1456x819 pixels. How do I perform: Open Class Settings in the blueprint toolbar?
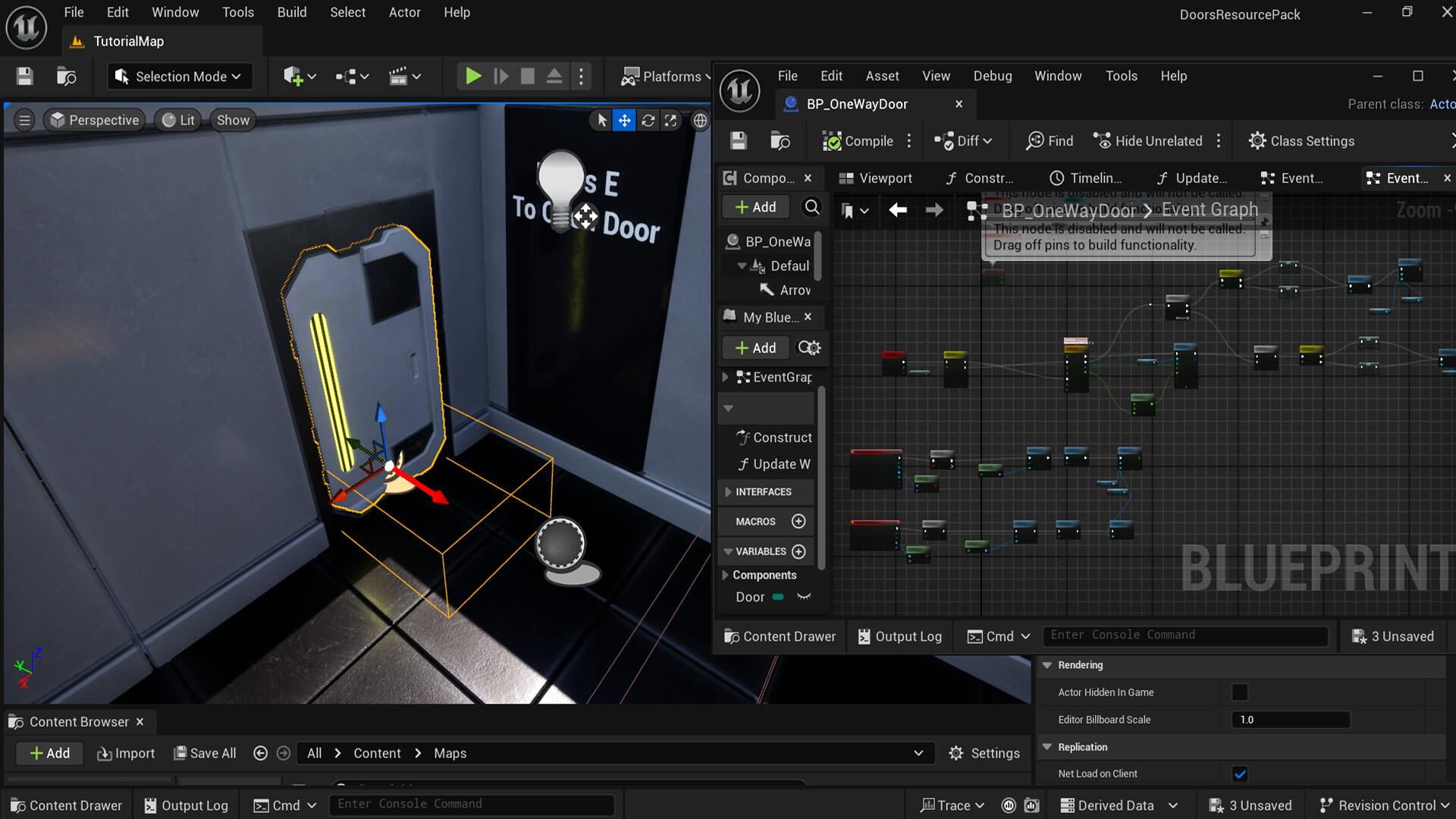[x=1301, y=141]
